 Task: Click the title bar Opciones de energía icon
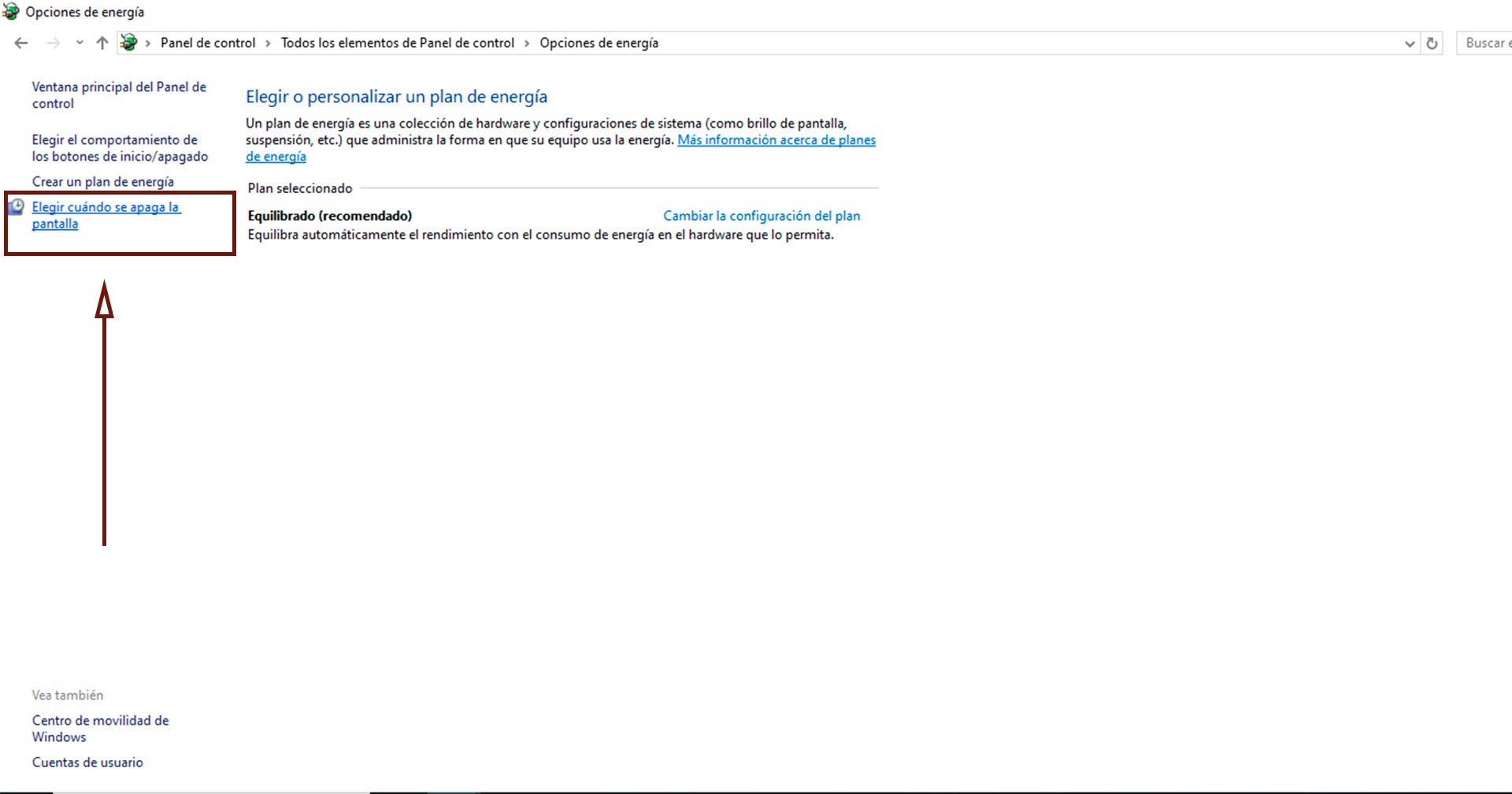[11, 12]
